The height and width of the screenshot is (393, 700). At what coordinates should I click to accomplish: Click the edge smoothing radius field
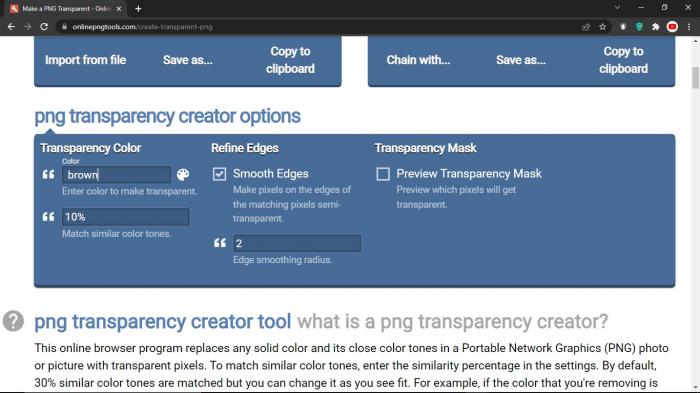coord(297,243)
